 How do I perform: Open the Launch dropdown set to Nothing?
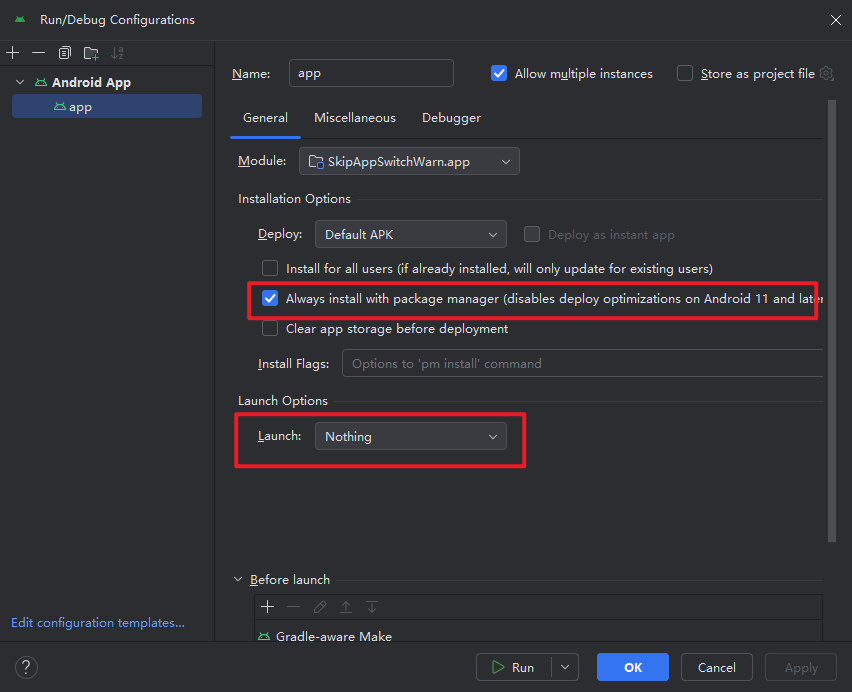tap(411, 436)
